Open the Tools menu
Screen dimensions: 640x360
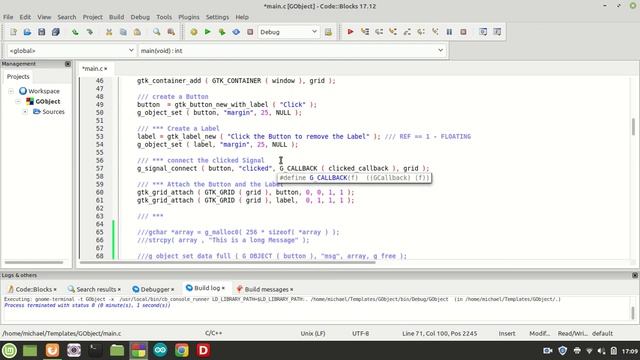(164, 17)
